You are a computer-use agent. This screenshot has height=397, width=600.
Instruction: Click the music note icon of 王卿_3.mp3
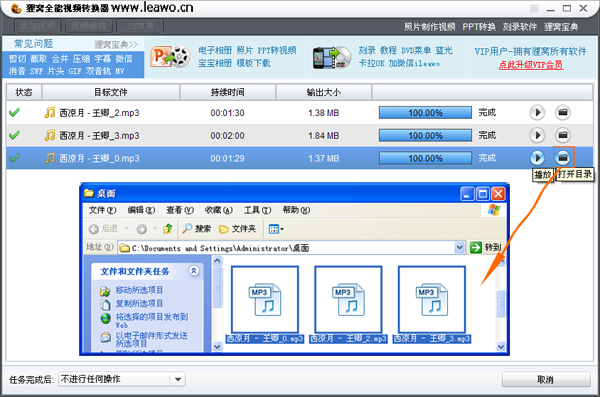pyautogui.click(x=50, y=135)
